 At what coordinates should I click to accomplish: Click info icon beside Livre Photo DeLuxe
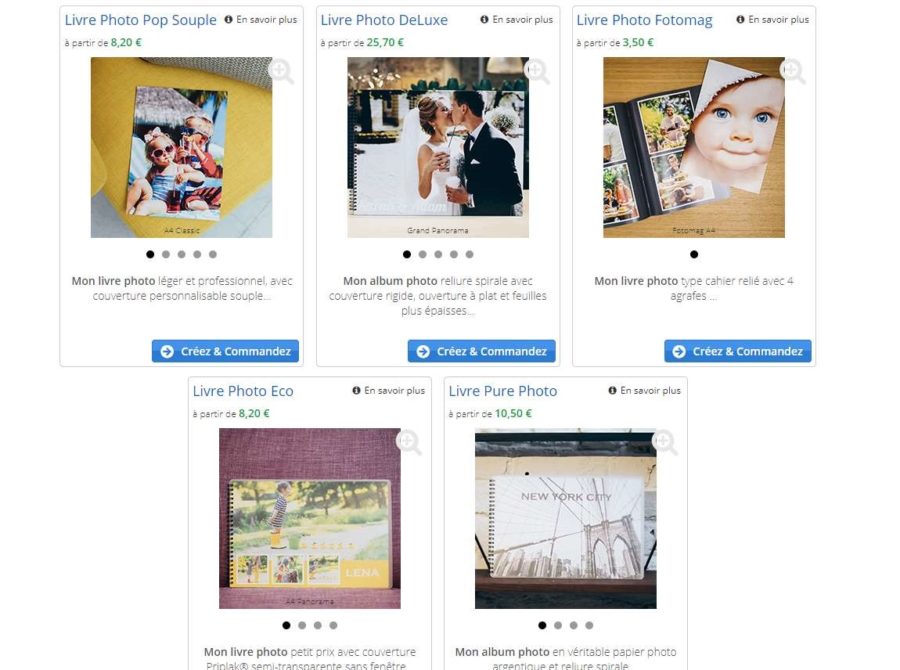click(484, 20)
